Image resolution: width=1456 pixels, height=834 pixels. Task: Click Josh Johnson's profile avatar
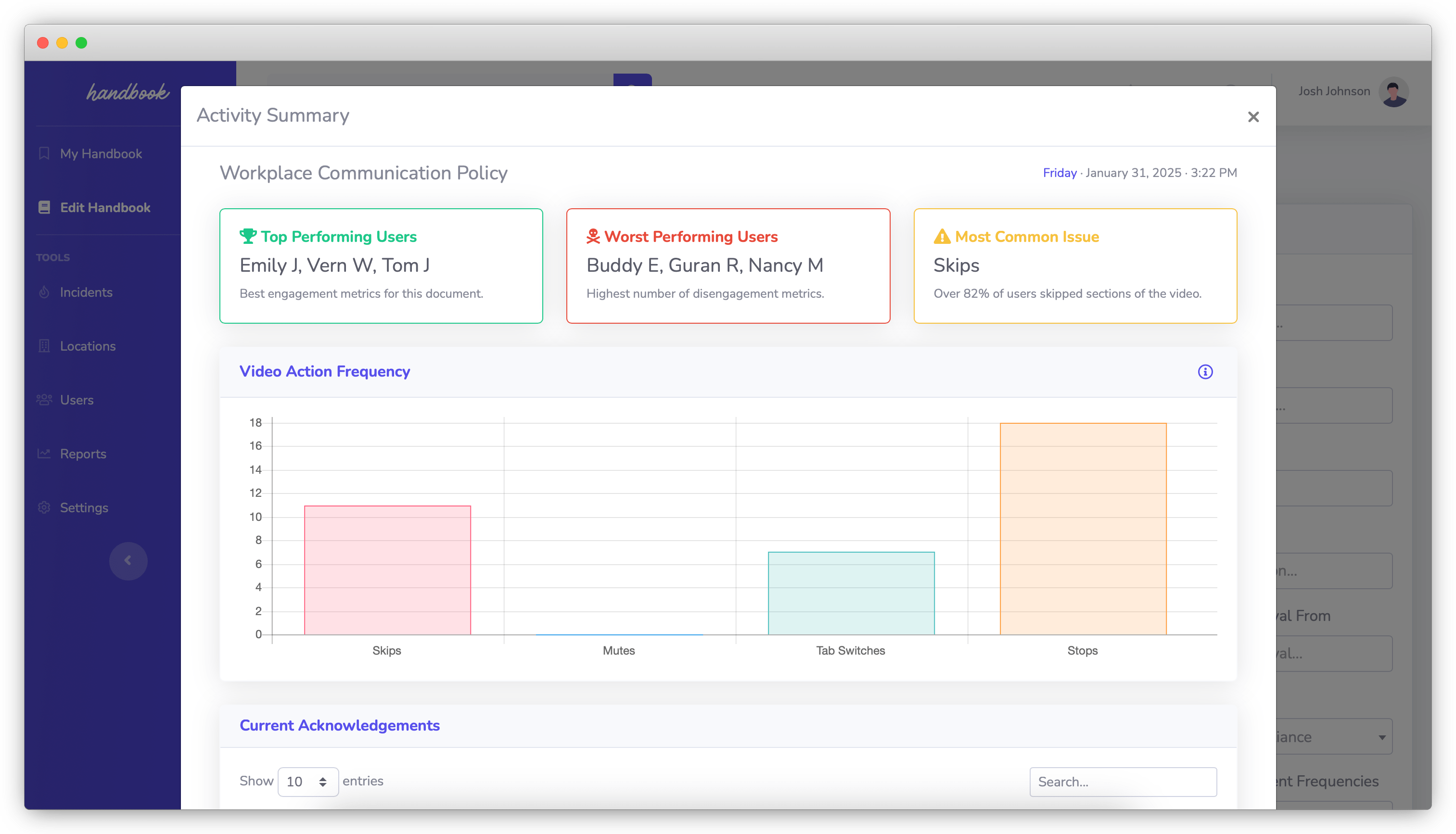point(1394,91)
